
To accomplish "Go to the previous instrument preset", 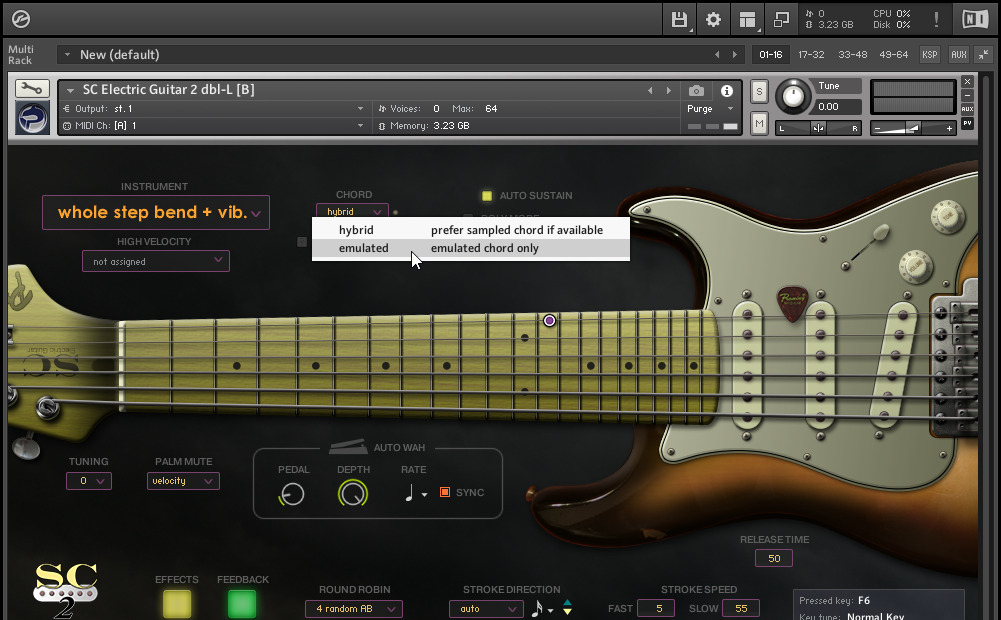I will 651,91.
